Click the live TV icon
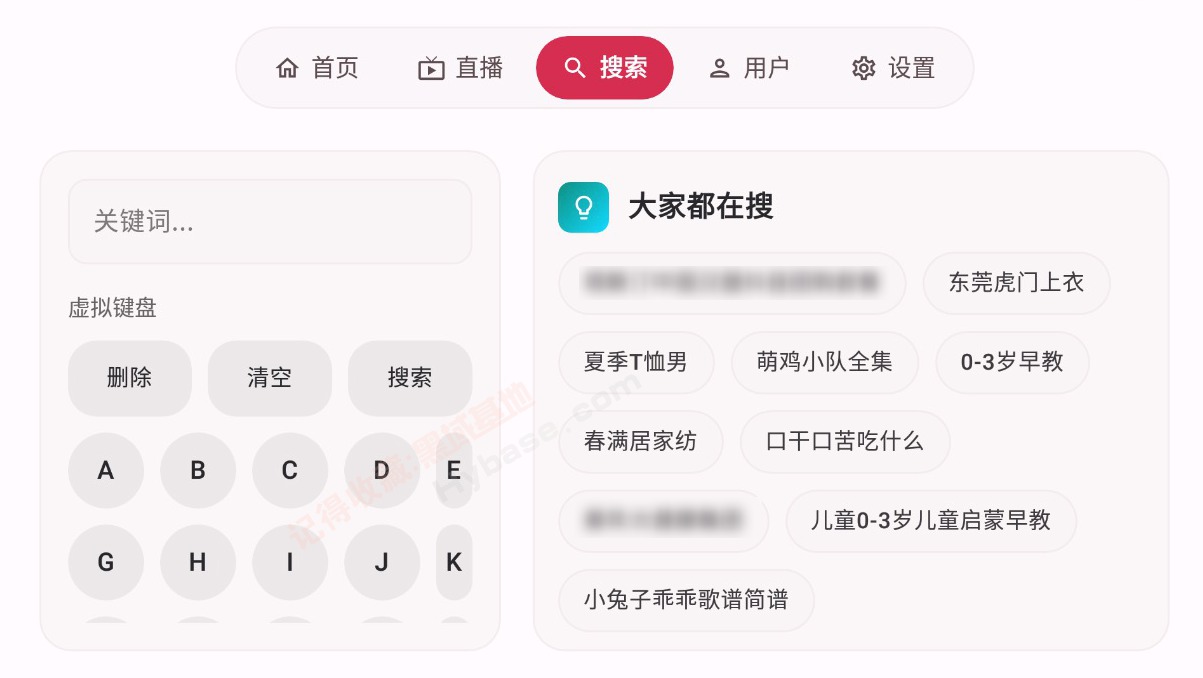This screenshot has width=1203, height=678. 431,68
